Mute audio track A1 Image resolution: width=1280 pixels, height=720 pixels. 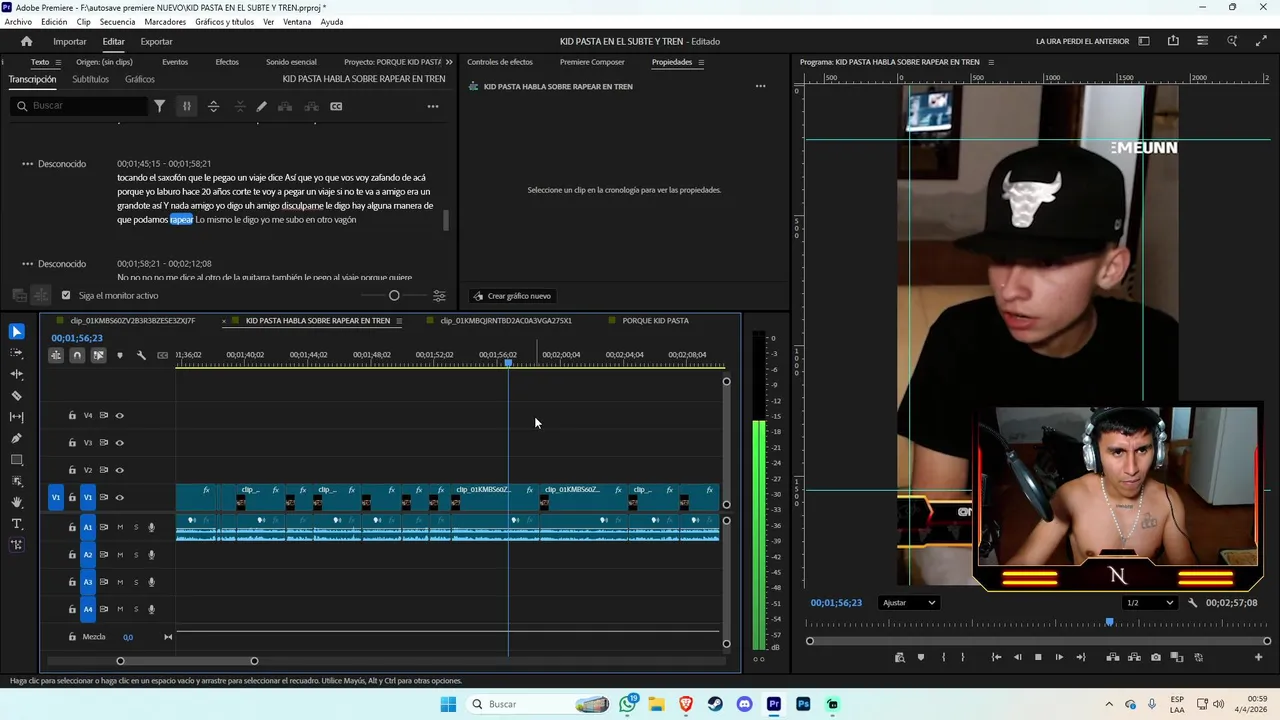pyautogui.click(x=120, y=527)
